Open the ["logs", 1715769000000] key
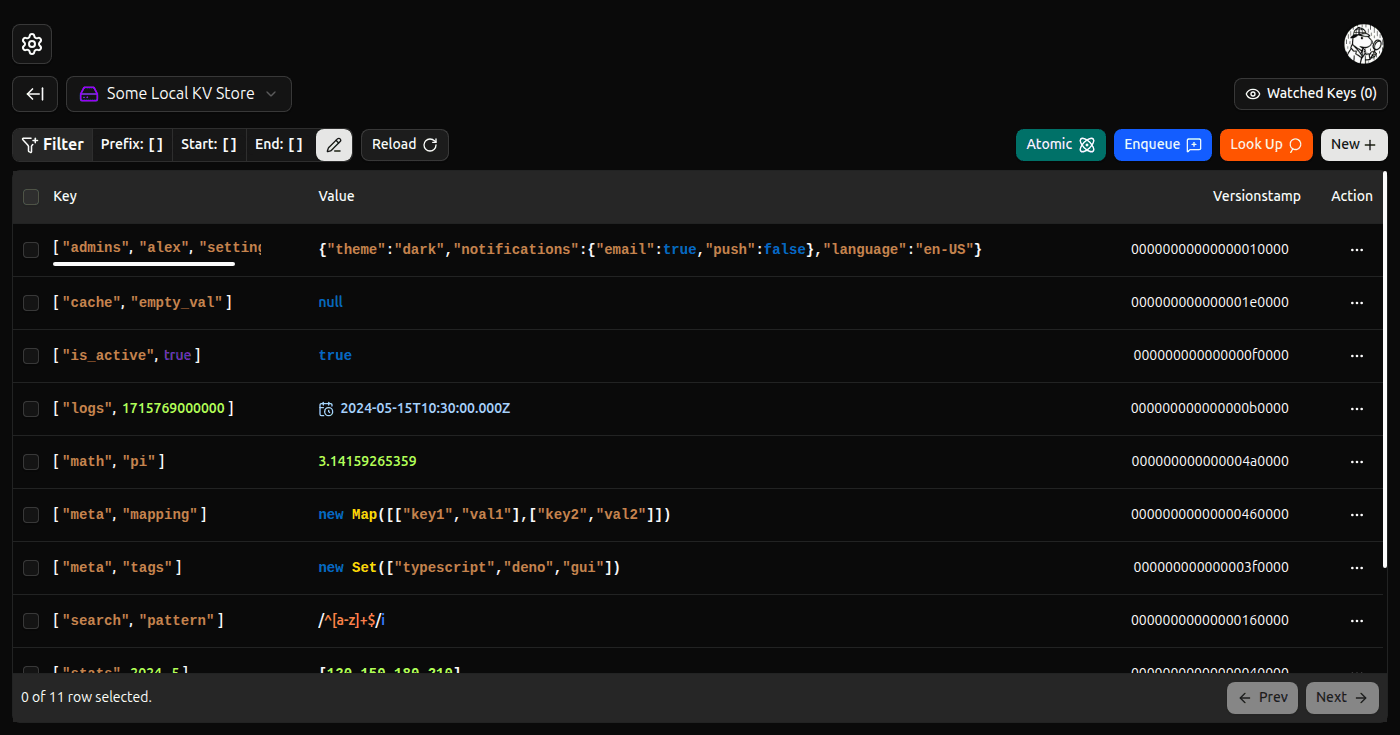Image resolution: width=1400 pixels, height=735 pixels. coord(144,408)
